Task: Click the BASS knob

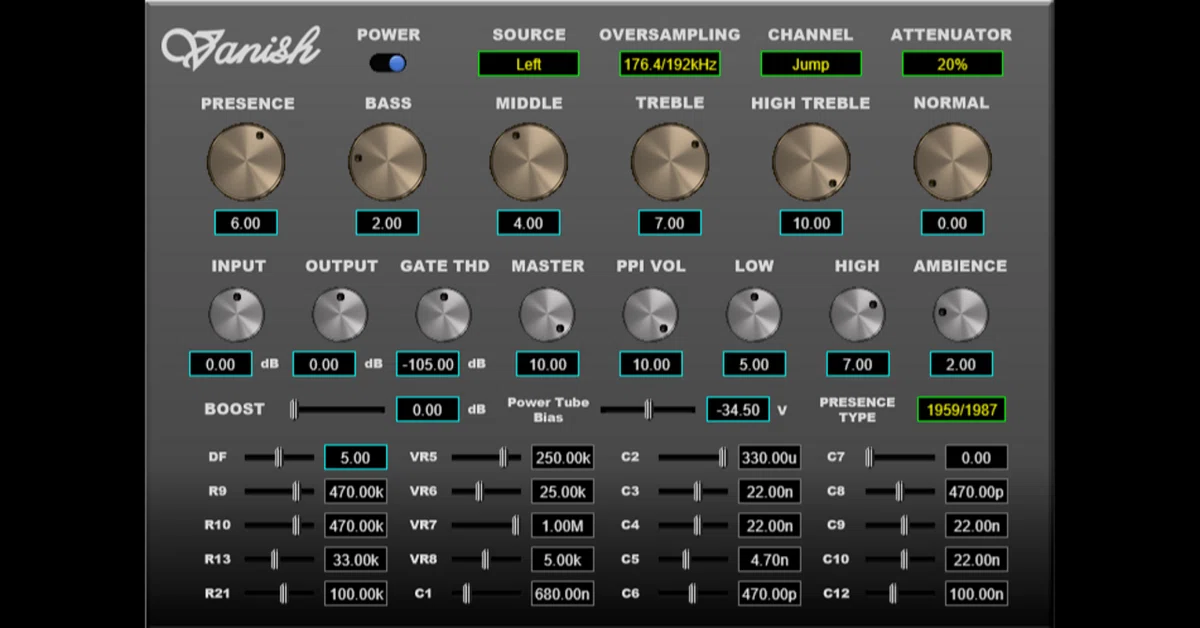Action: coord(387,161)
